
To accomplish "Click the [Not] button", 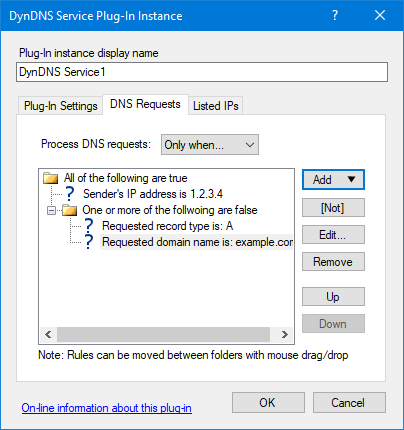I will (x=333, y=208).
